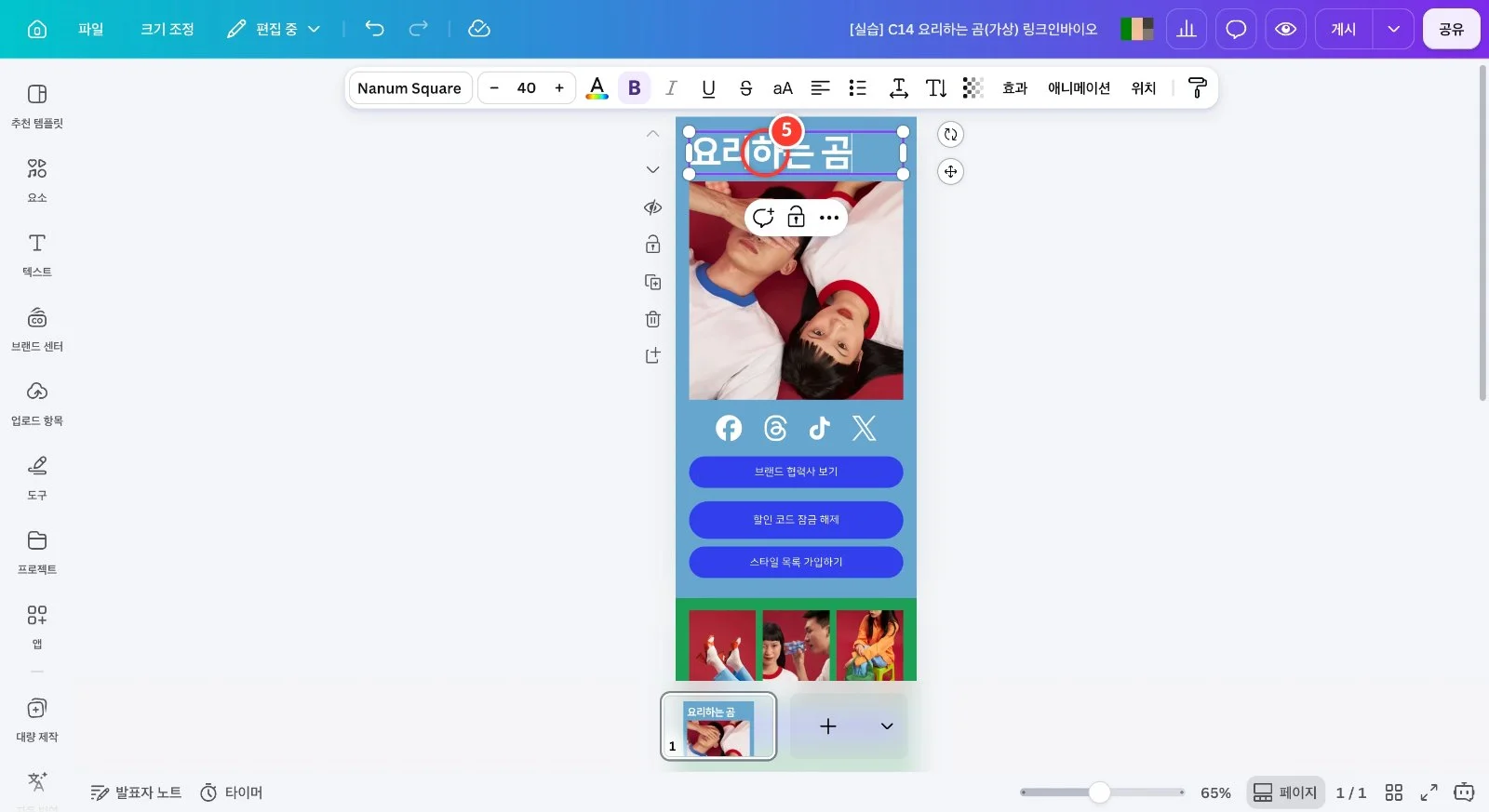Open 텍스트 text panel
This screenshot has width=1489, height=812.
(x=37, y=254)
